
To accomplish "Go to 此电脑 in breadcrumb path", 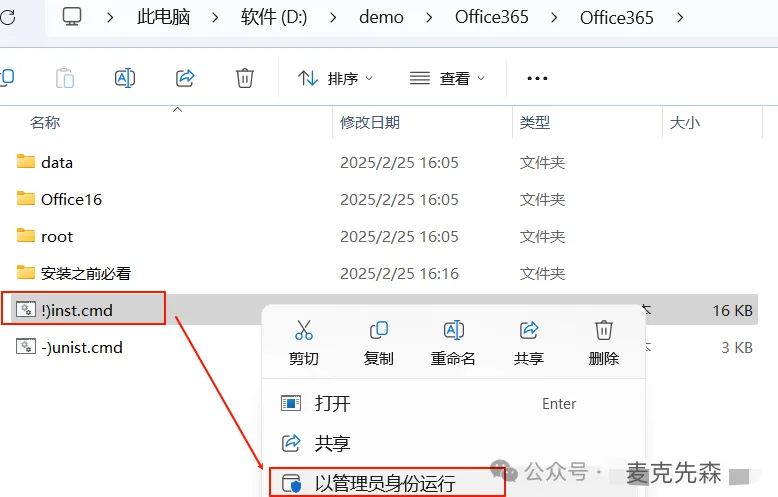I will pyautogui.click(x=164, y=17).
